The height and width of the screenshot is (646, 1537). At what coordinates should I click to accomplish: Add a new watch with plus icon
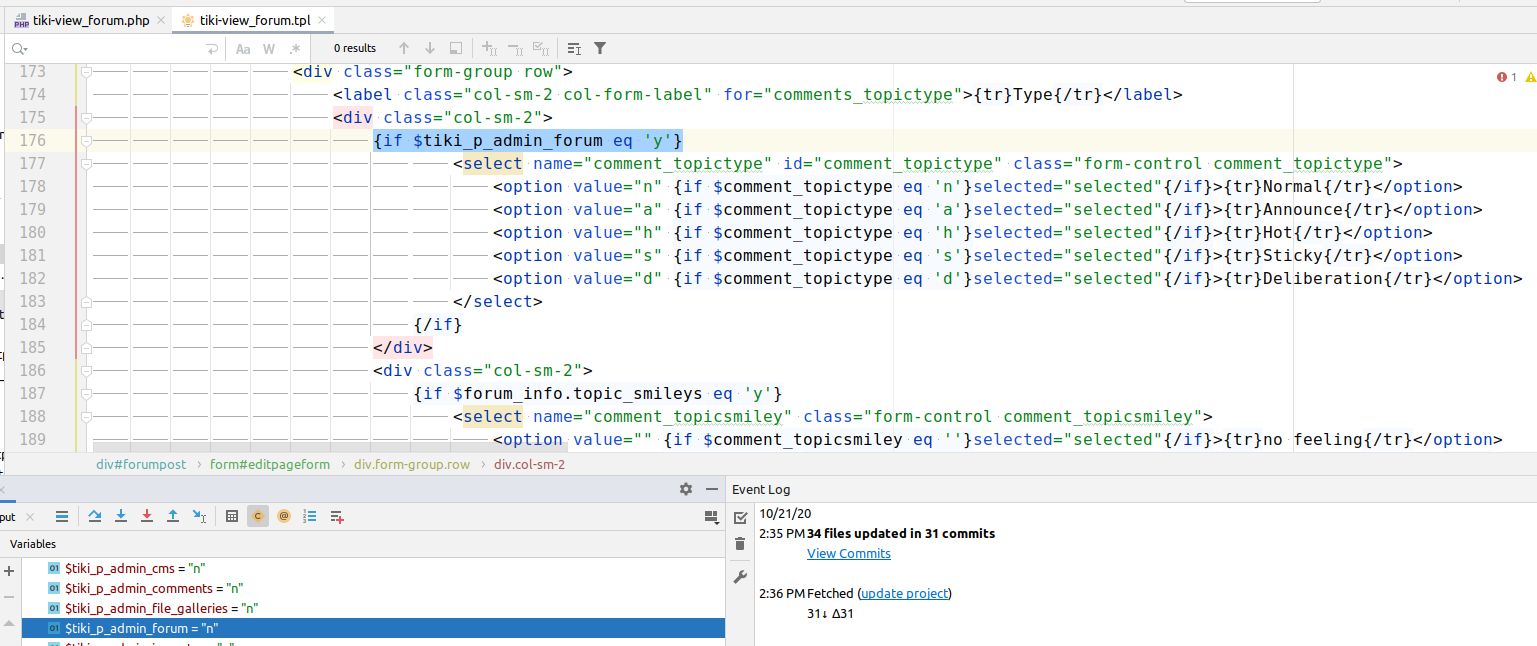click(10, 571)
